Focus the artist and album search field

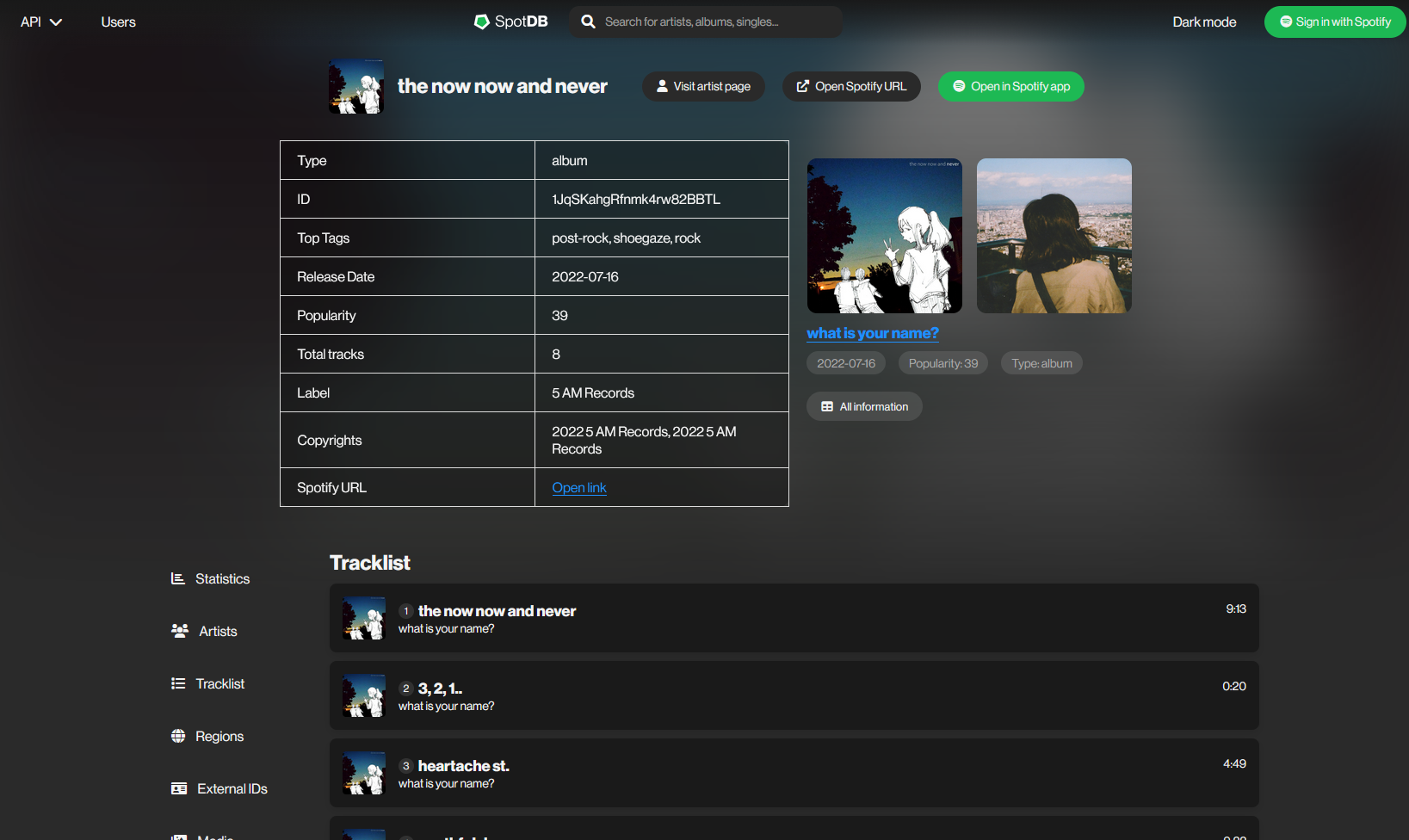point(706,22)
